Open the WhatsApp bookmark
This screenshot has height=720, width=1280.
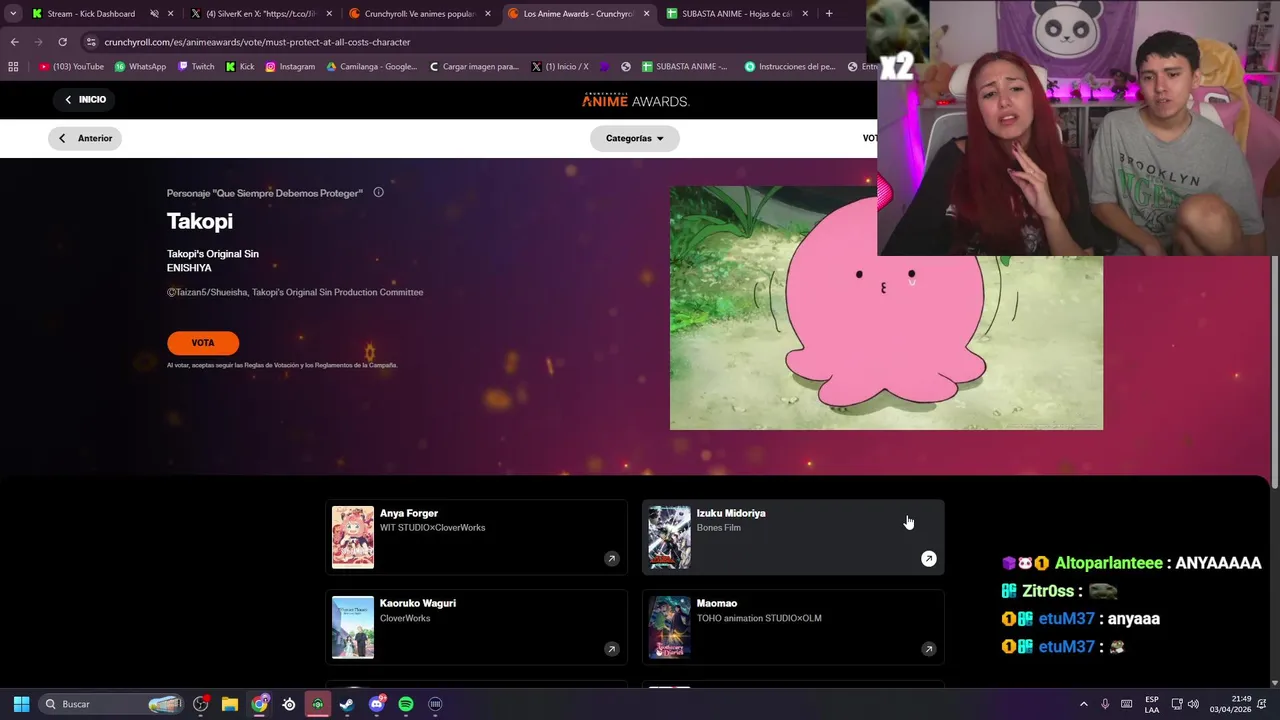click(140, 67)
